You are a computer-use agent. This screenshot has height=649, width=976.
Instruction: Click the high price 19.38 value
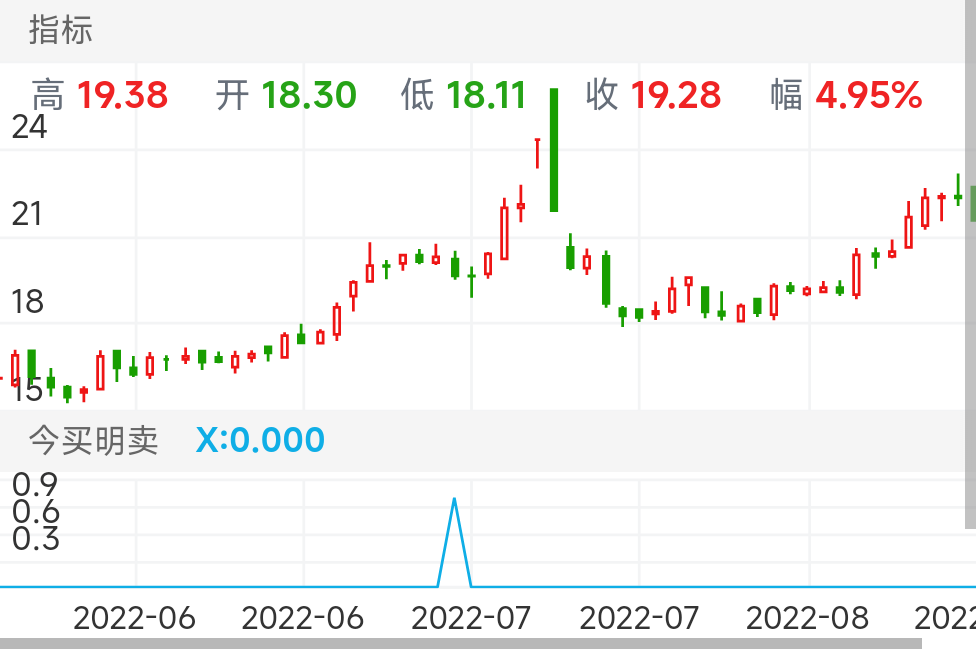tap(123, 95)
